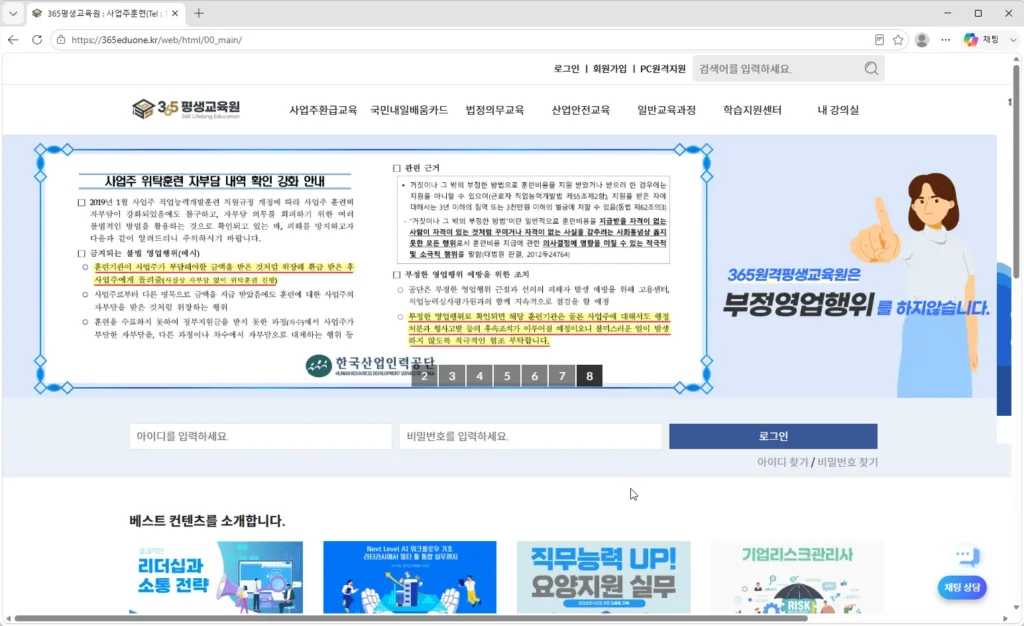The width and height of the screenshot is (1024, 626).
Task: Click the vertical page scrollbar
Action: pos(1016,170)
